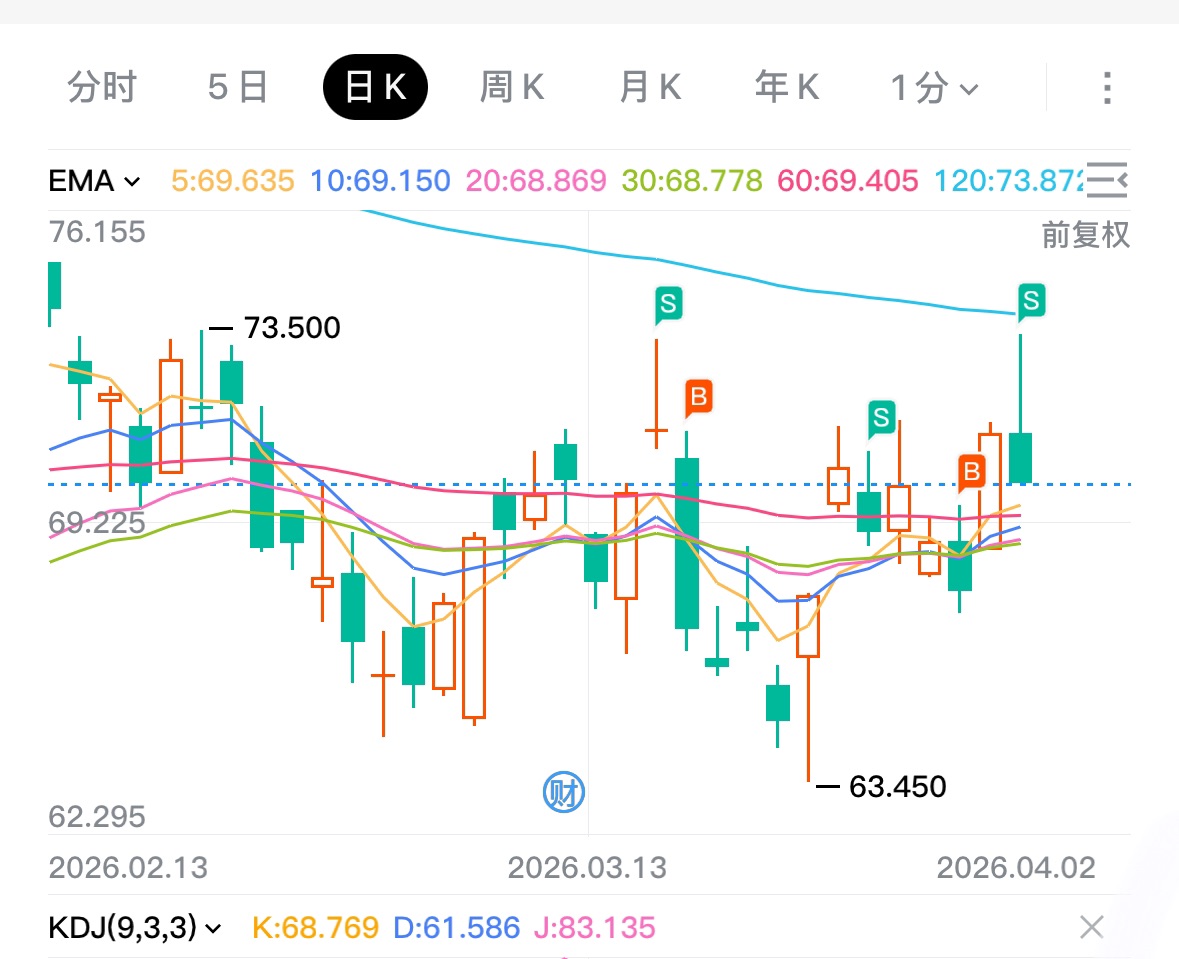Image resolution: width=1179 pixels, height=959 pixels.
Task: Switch to the 分时 intraday tab
Action: 102,88
